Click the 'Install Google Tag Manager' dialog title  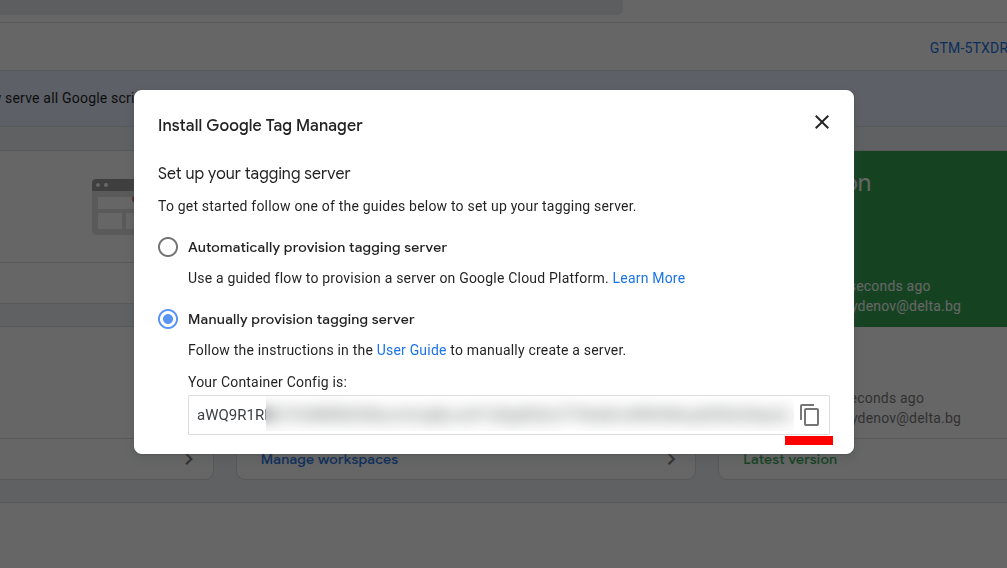260,125
